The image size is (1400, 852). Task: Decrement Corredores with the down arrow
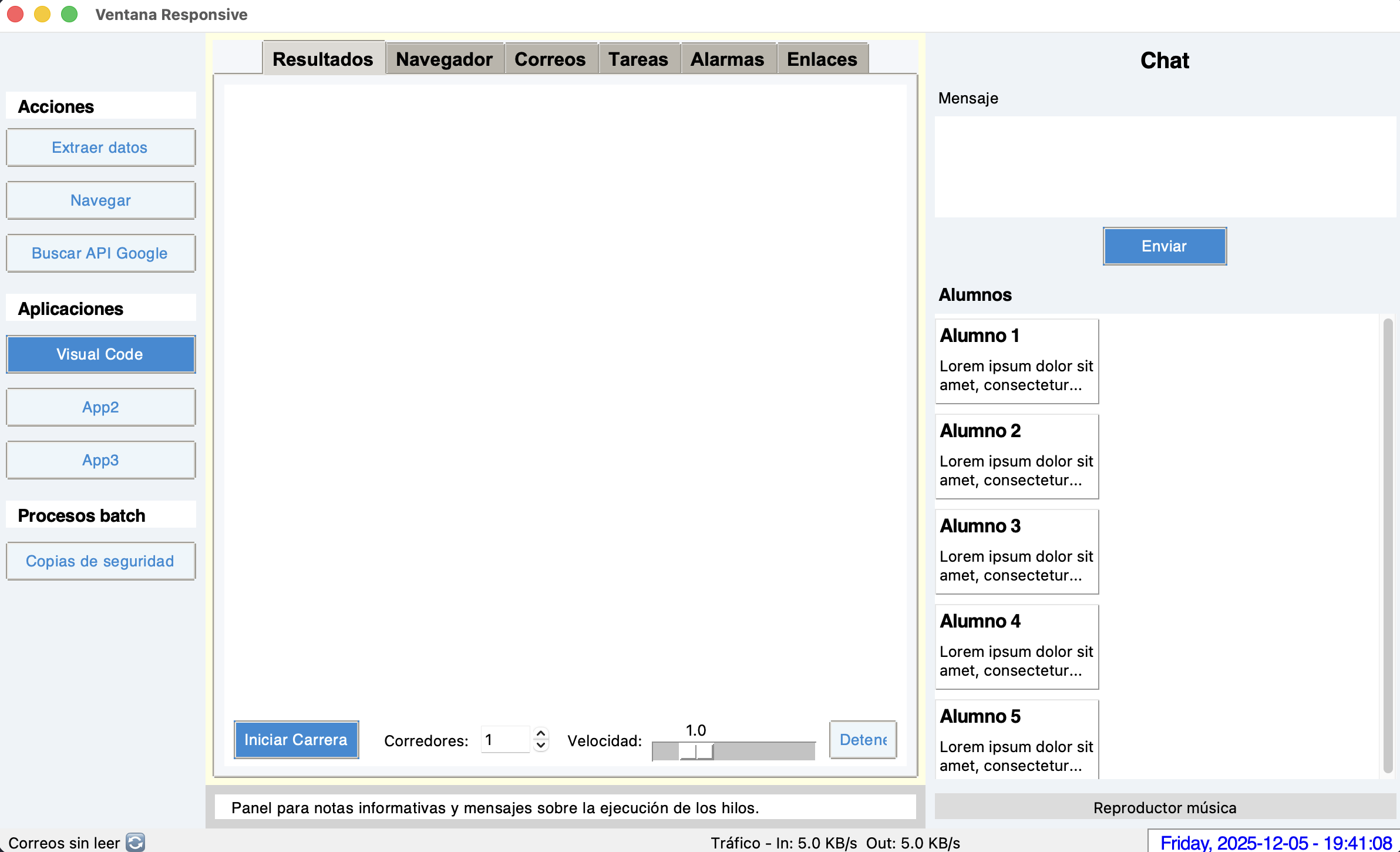[540, 747]
